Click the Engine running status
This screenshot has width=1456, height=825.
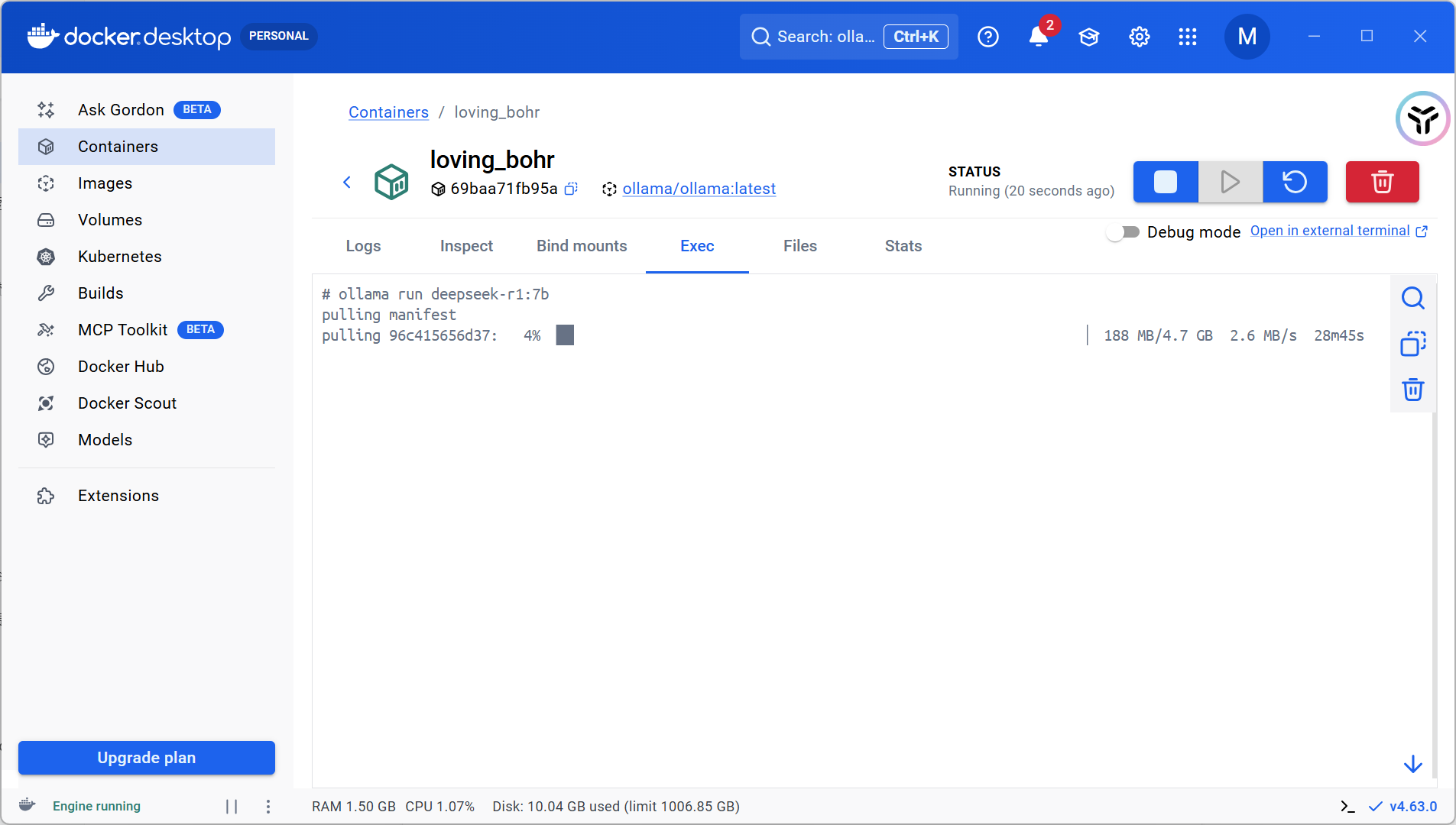(x=96, y=807)
